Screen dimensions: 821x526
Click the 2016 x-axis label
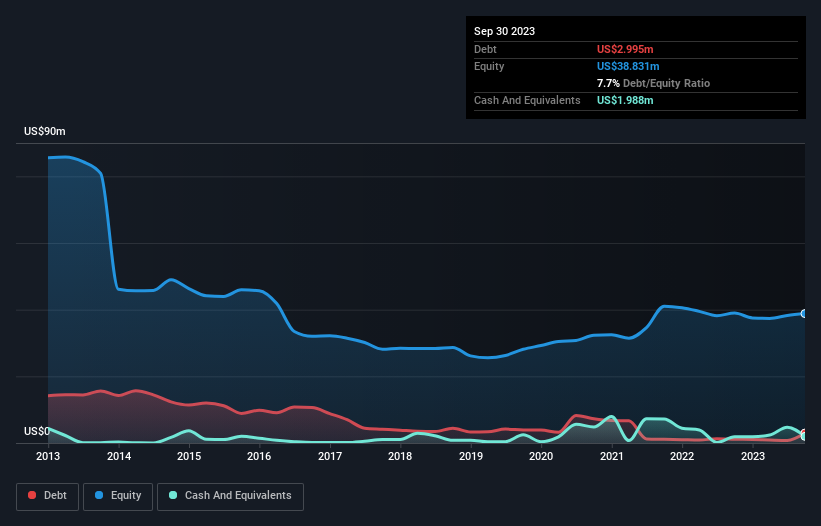tap(259, 456)
